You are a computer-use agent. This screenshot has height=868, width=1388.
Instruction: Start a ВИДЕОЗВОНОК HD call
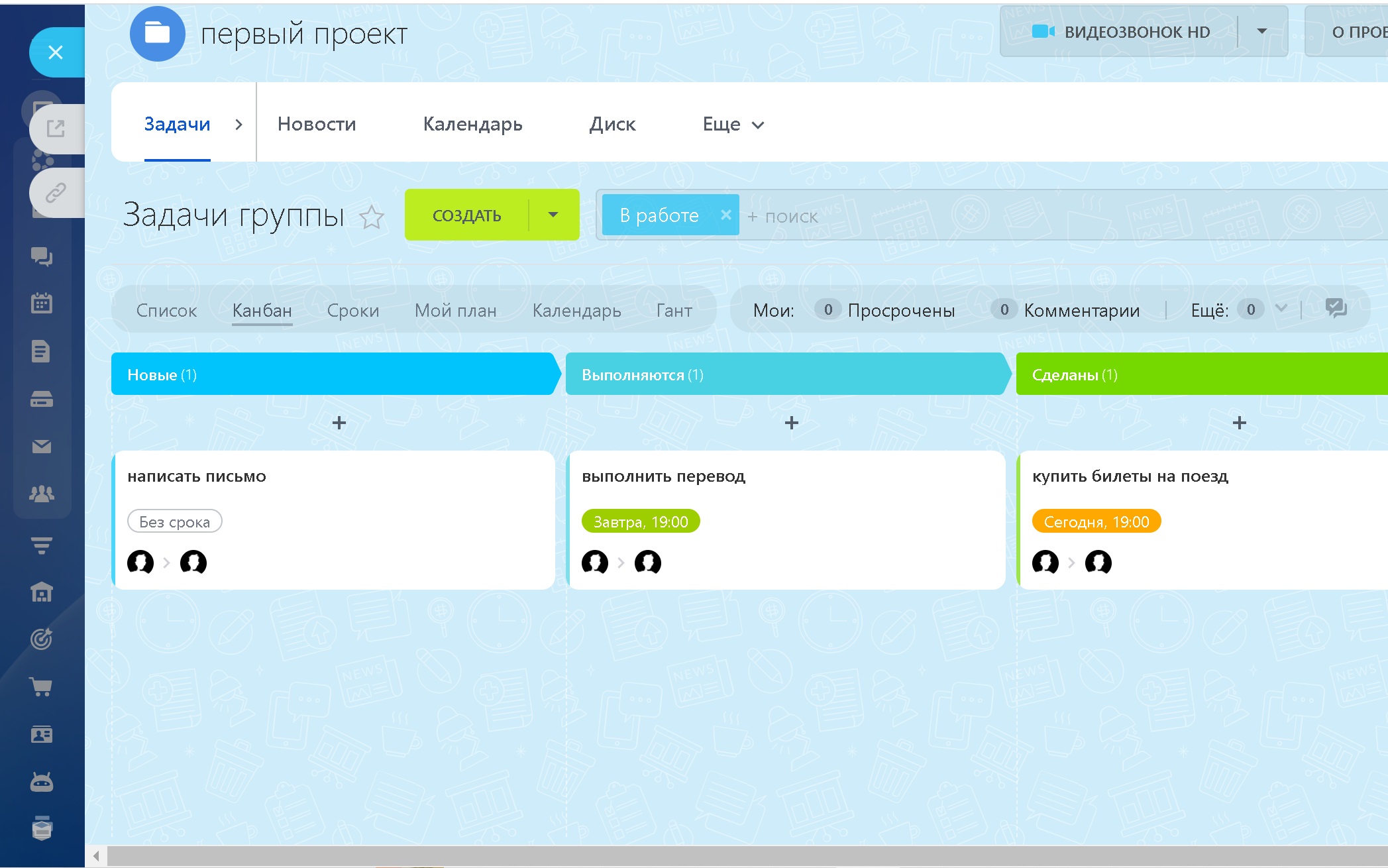tap(1121, 31)
